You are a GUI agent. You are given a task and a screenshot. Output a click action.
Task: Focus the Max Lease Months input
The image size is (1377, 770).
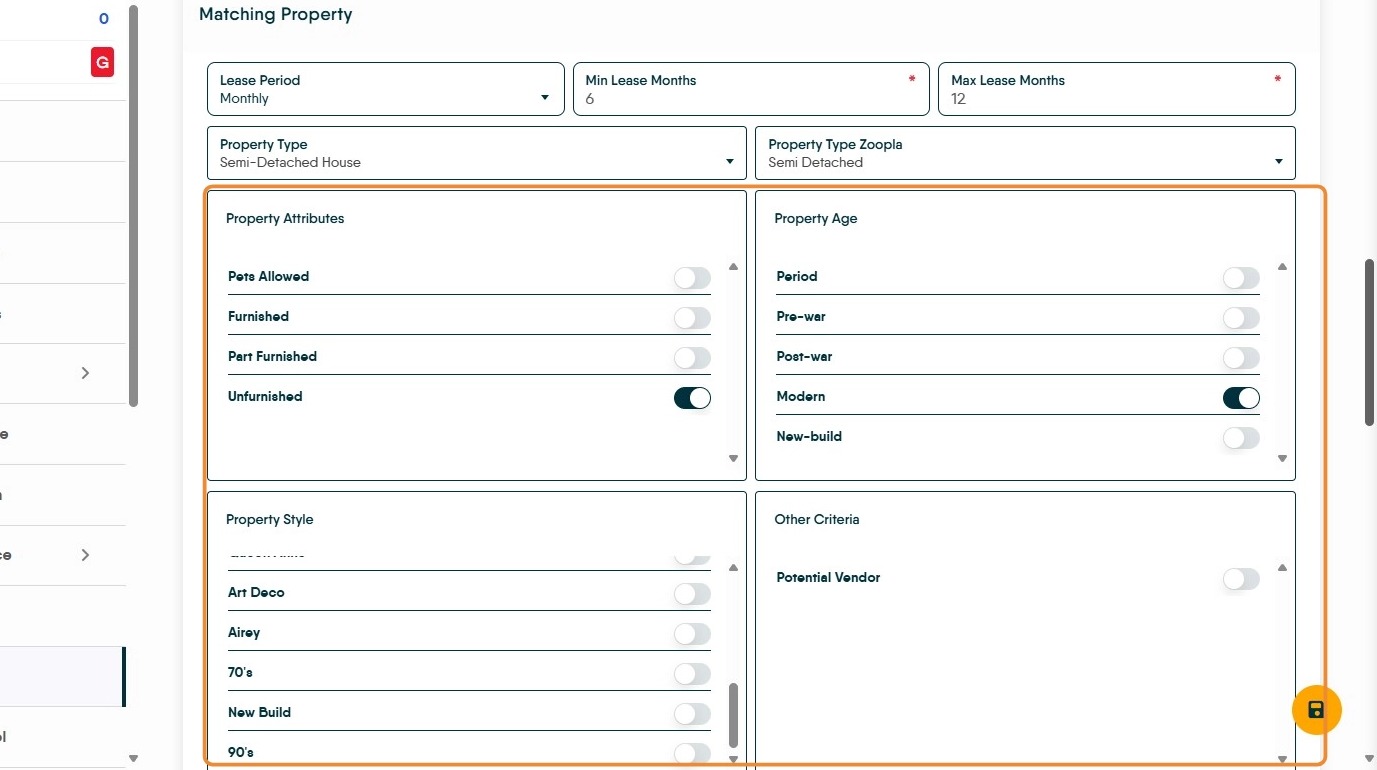point(1115,98)
